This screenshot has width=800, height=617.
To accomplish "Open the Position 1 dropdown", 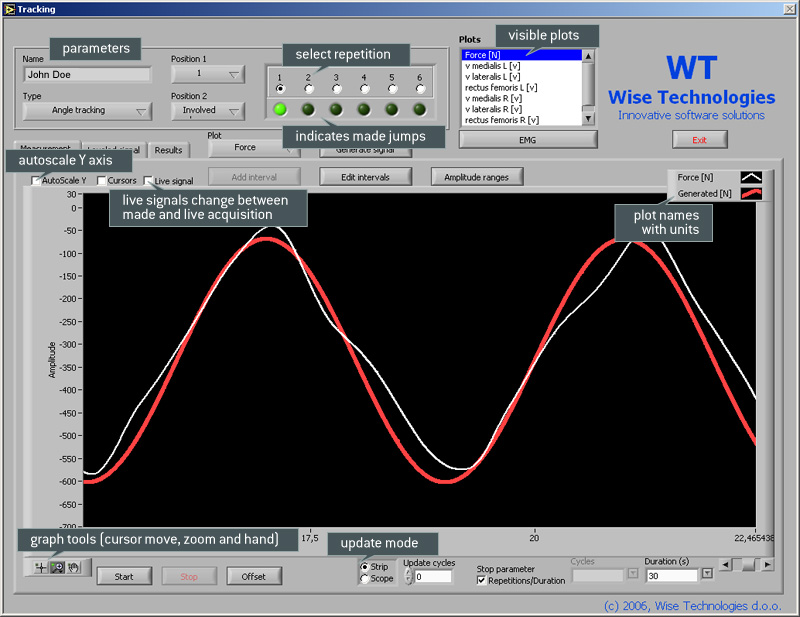I will coord(208,74).
